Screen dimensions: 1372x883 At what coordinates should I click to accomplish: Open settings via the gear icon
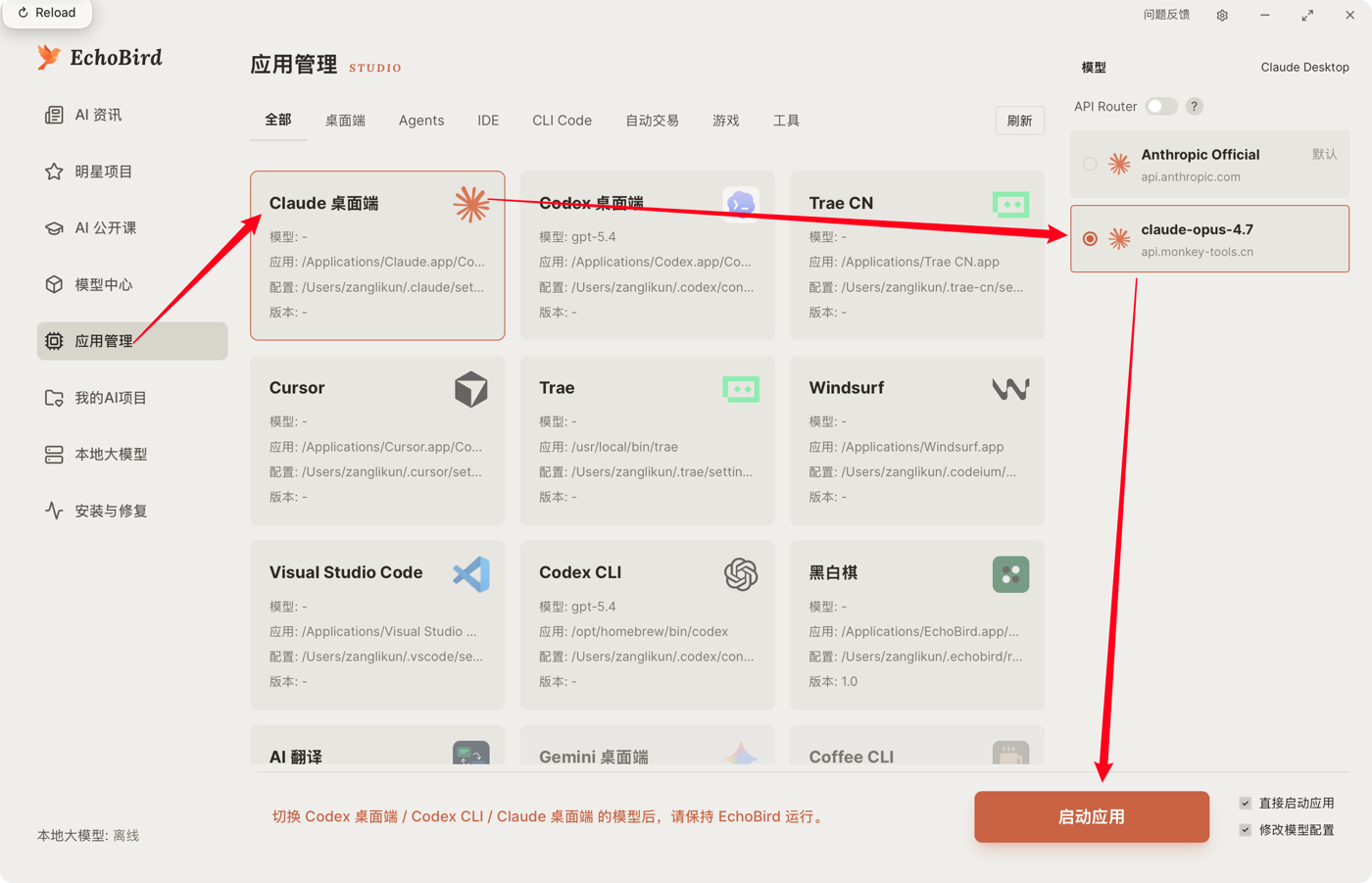pos(1222,15)
